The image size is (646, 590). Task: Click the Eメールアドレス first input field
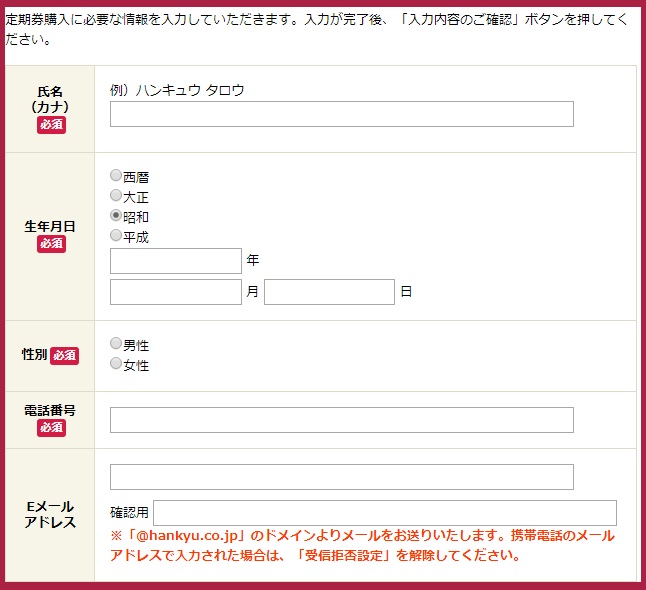[x=342, y=477]
